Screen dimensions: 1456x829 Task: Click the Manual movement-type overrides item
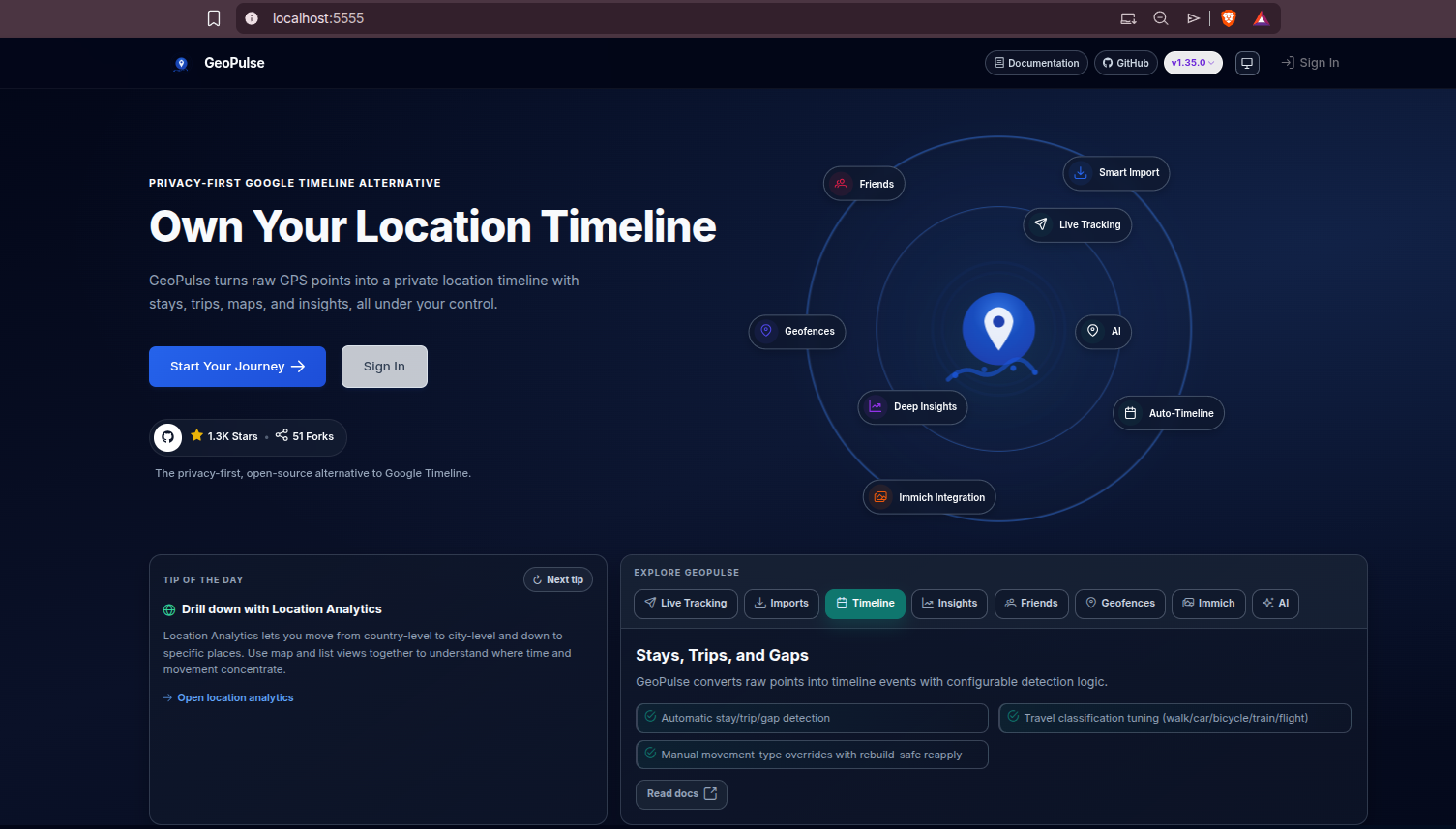click(x=812, y=755)
